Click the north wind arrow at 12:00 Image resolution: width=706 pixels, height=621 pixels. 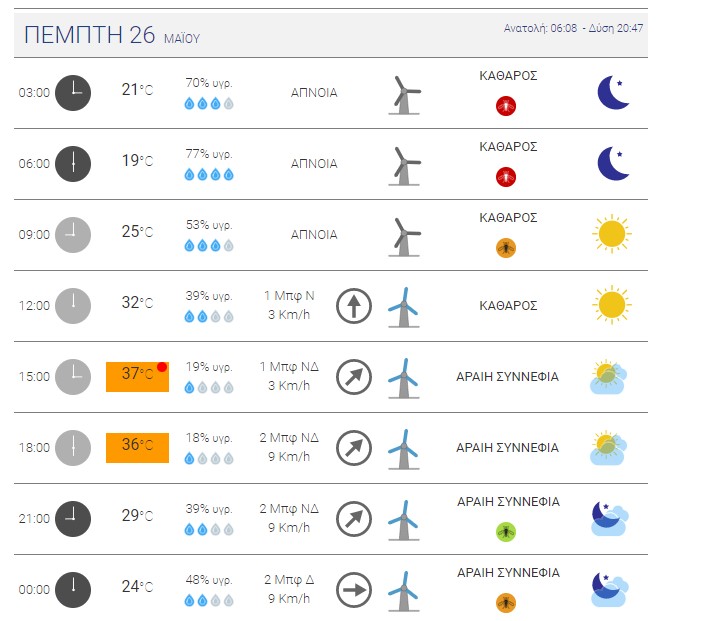tap(353, 305)
